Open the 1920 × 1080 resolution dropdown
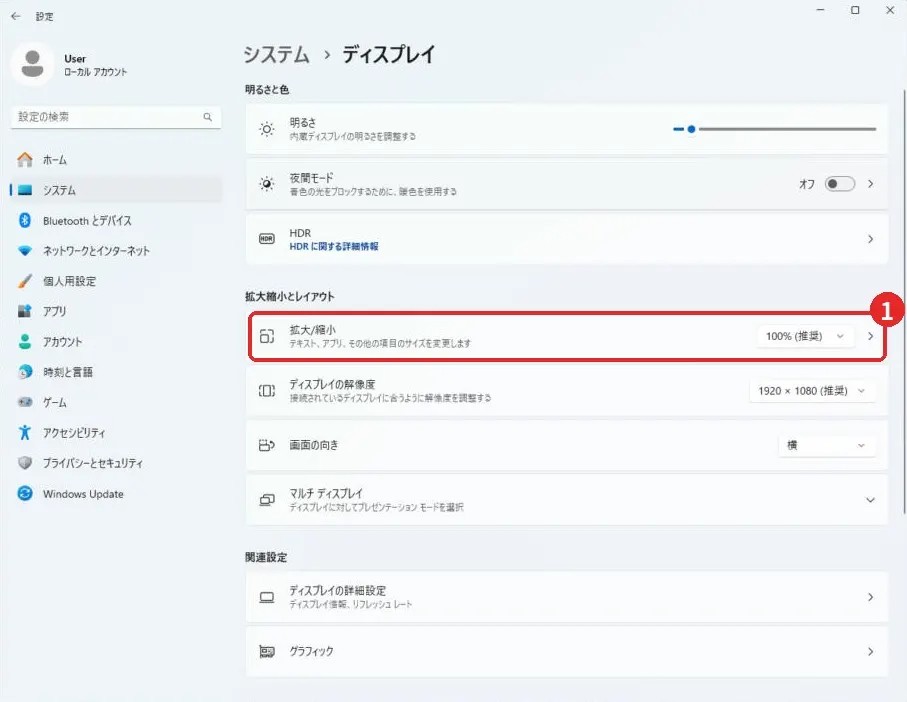 pyautogui.click(x=811, y=391)
